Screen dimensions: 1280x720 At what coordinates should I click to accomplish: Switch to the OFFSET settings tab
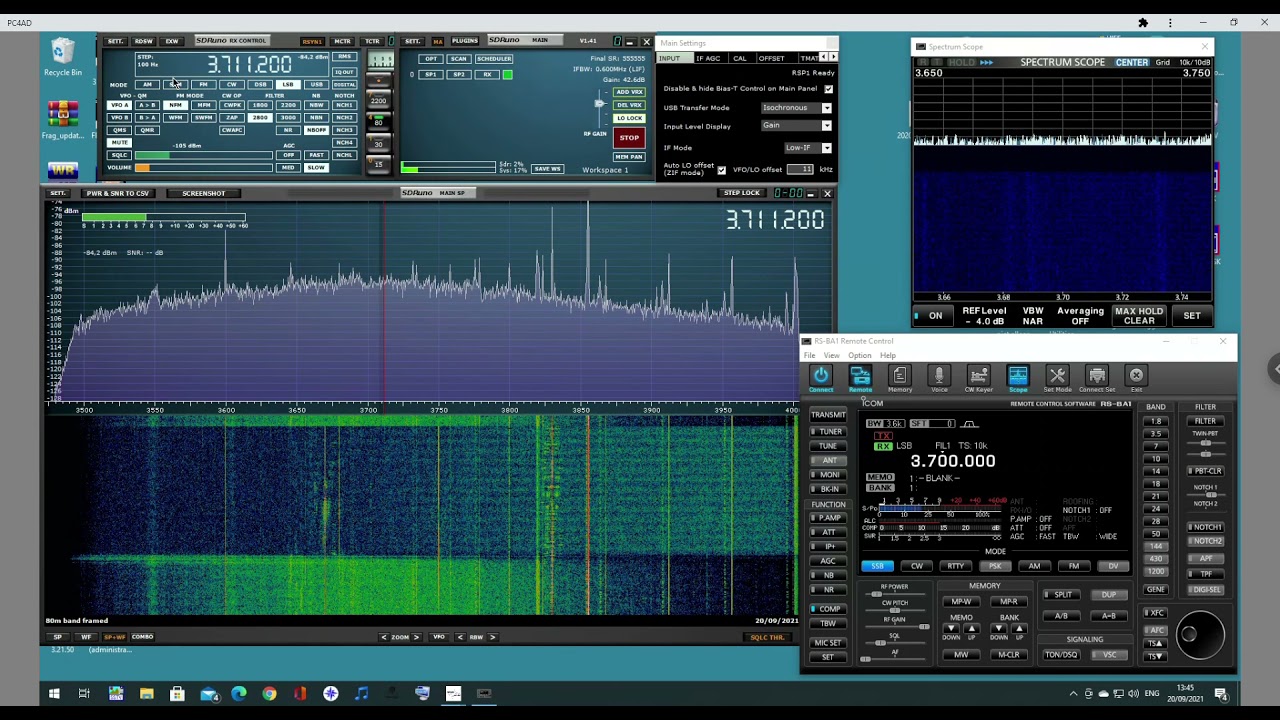(x=771, y=58)
